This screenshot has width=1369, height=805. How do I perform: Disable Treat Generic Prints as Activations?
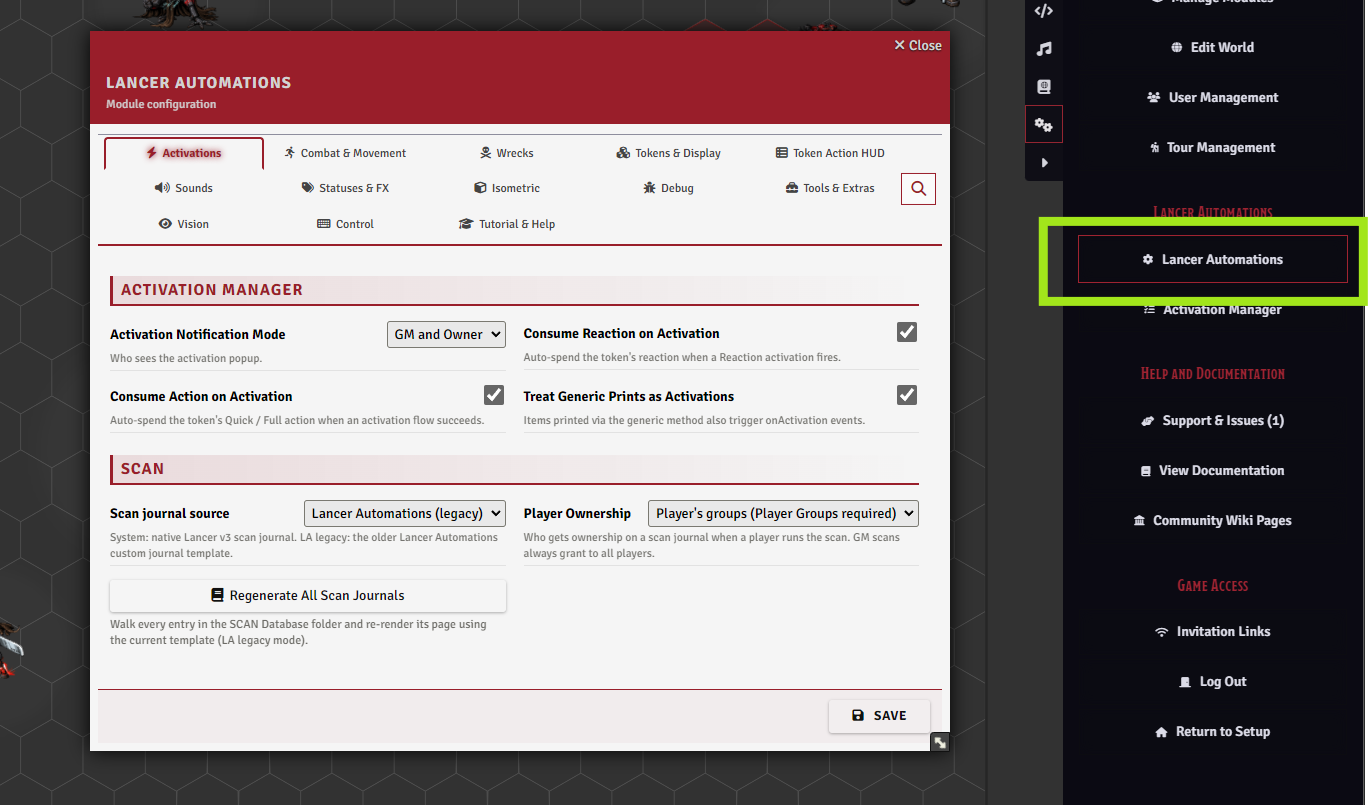(x=907, y=394)
